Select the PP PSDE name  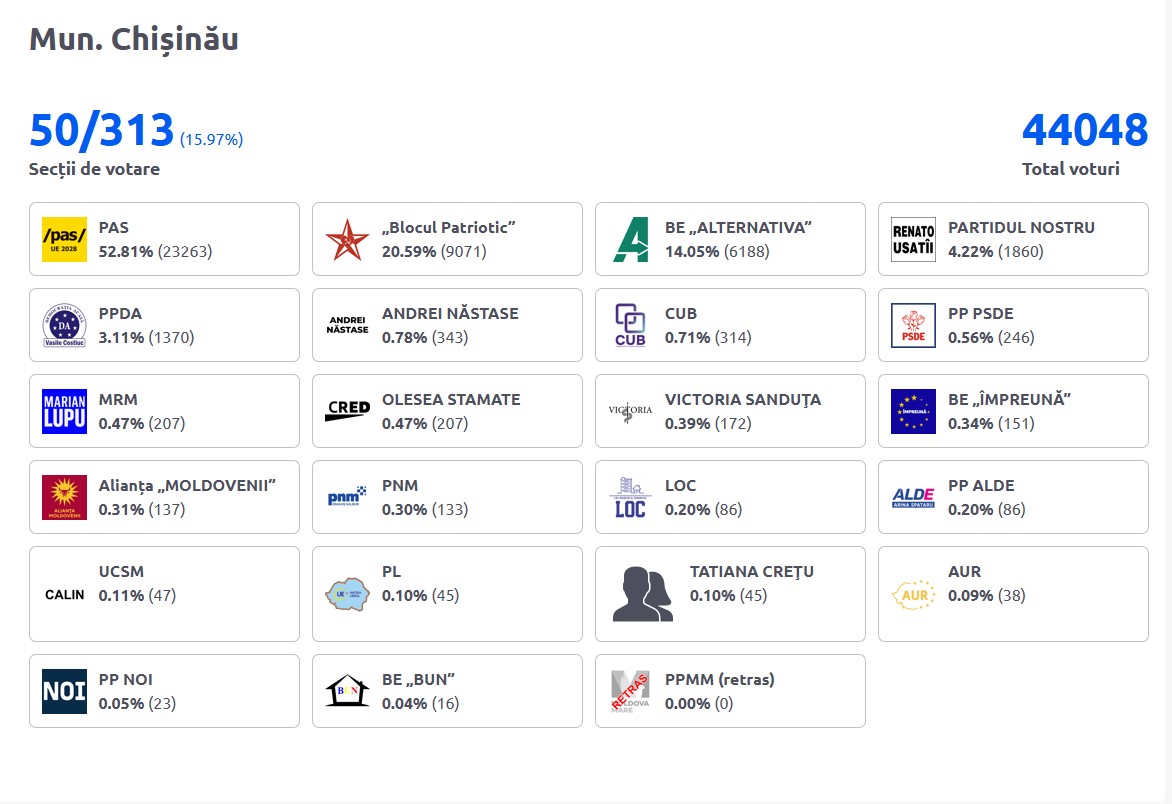(x=981, y=313)
